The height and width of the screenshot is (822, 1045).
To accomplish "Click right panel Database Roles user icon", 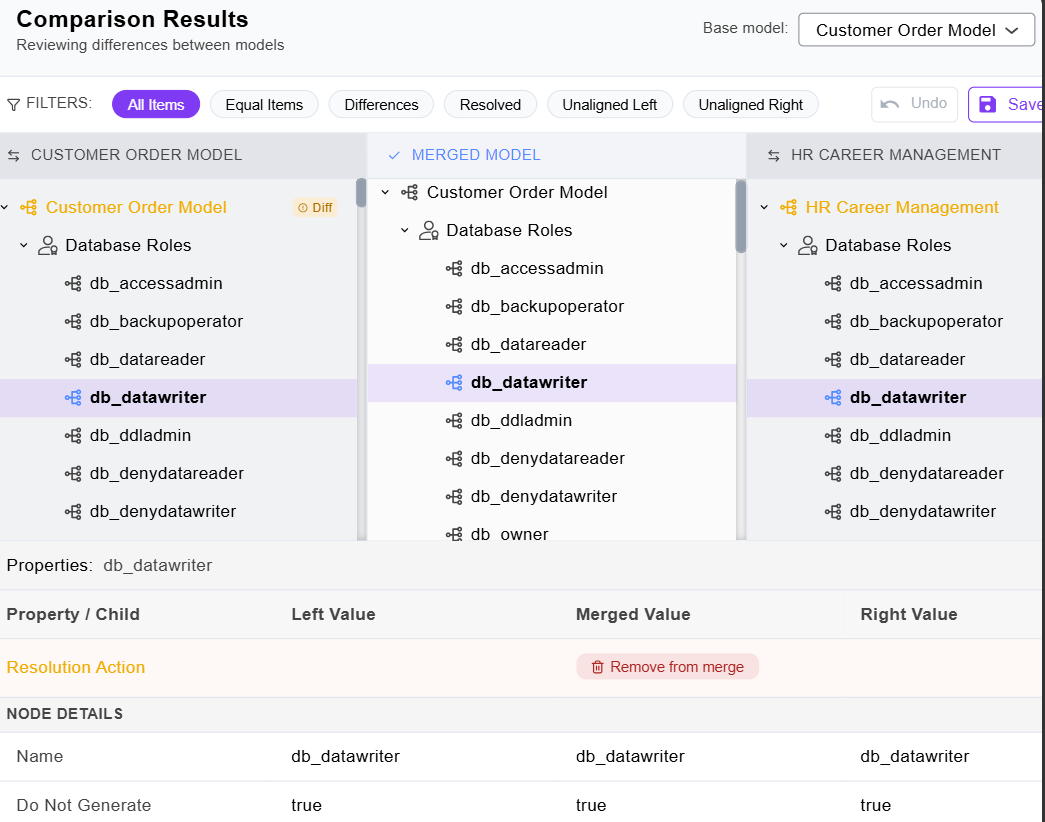I will (x=808, y=245).
